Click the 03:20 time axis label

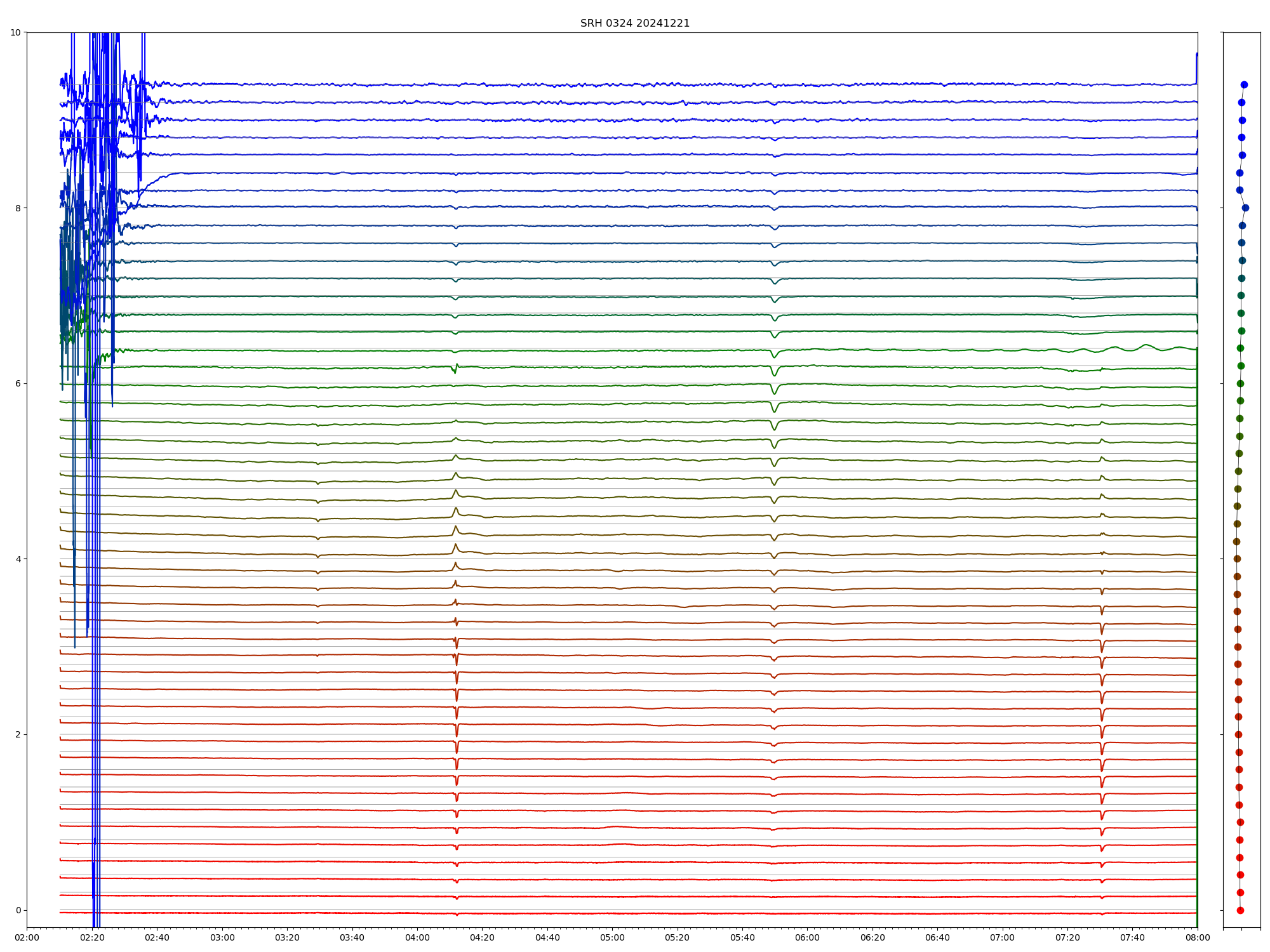coord(287,937)
